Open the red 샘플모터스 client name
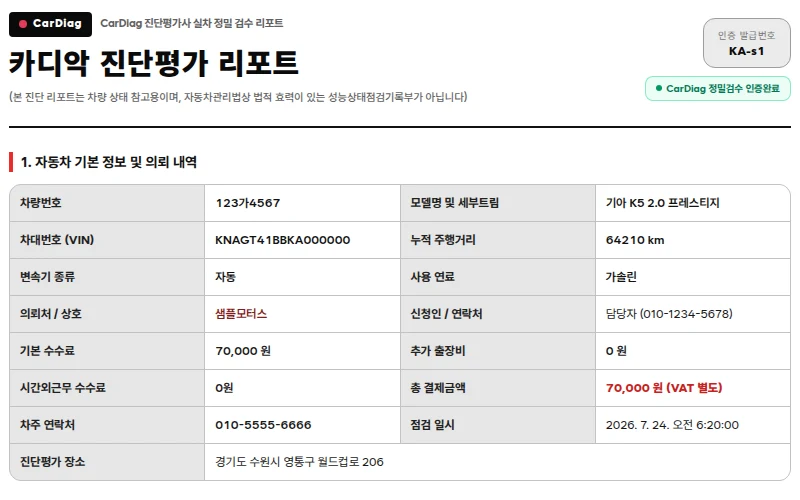This screenshot has height=500, width=800. pos(241,314)
